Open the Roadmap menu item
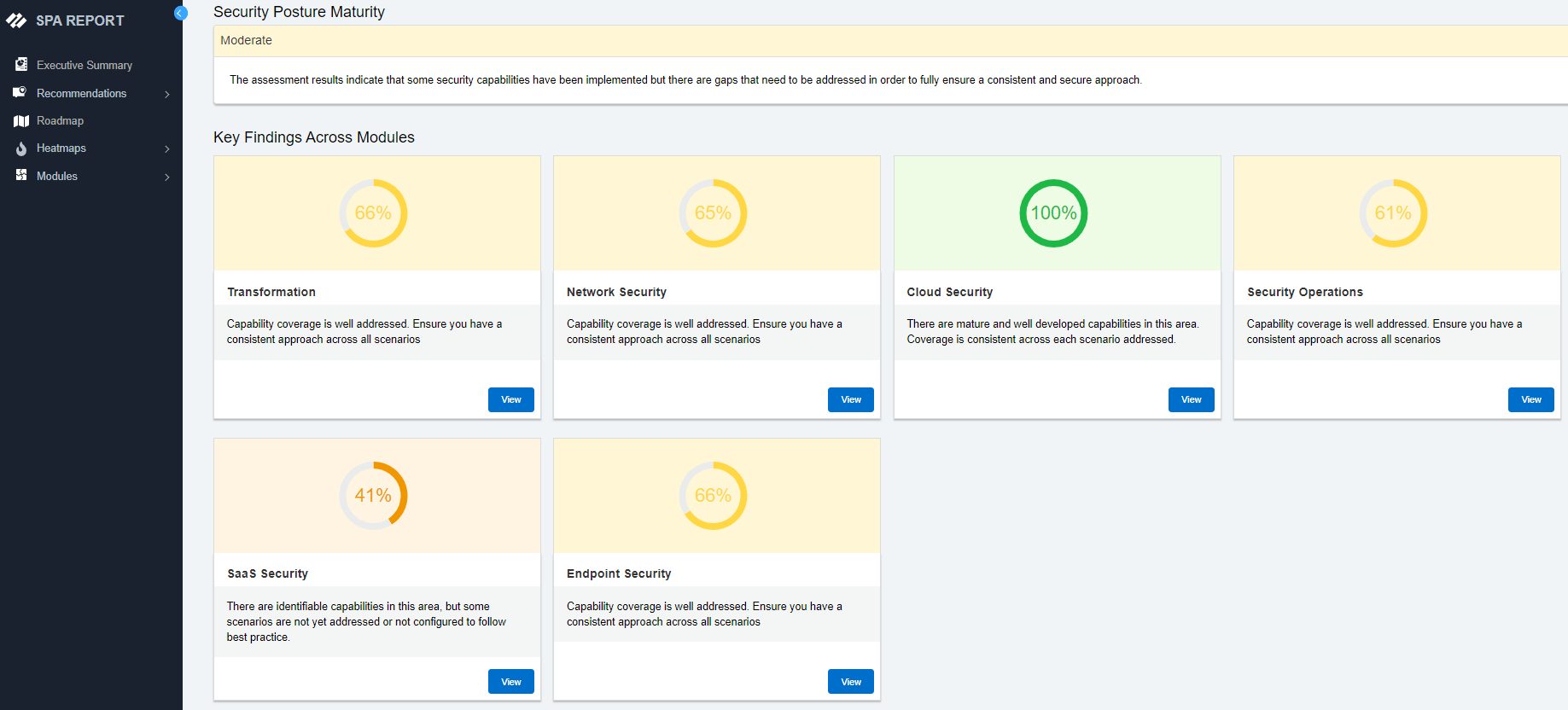This screenshot has width=1568, height=710. pyautogui.click(x=60, y=121)
